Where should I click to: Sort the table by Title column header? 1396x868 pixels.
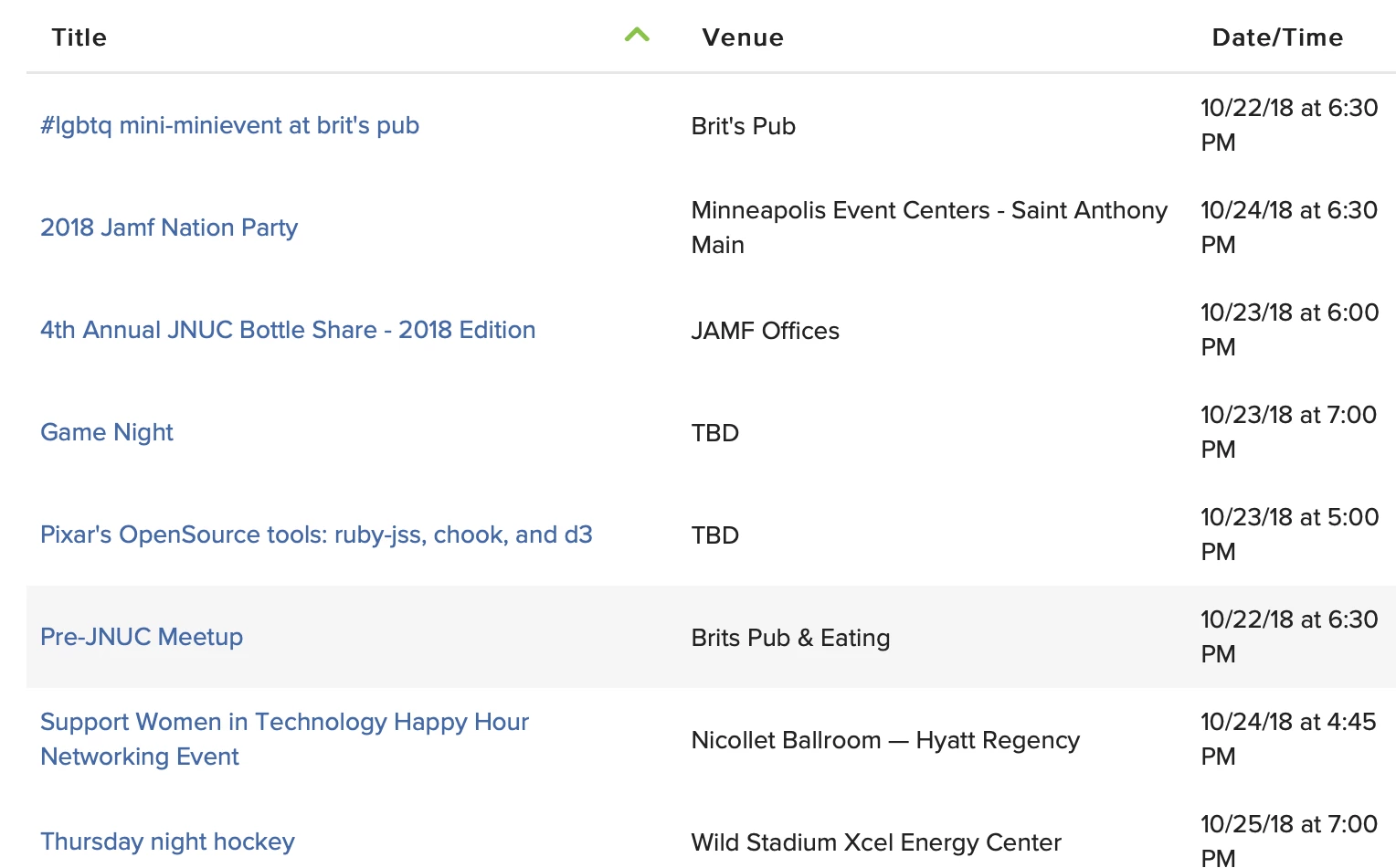[x=79, y=37]
